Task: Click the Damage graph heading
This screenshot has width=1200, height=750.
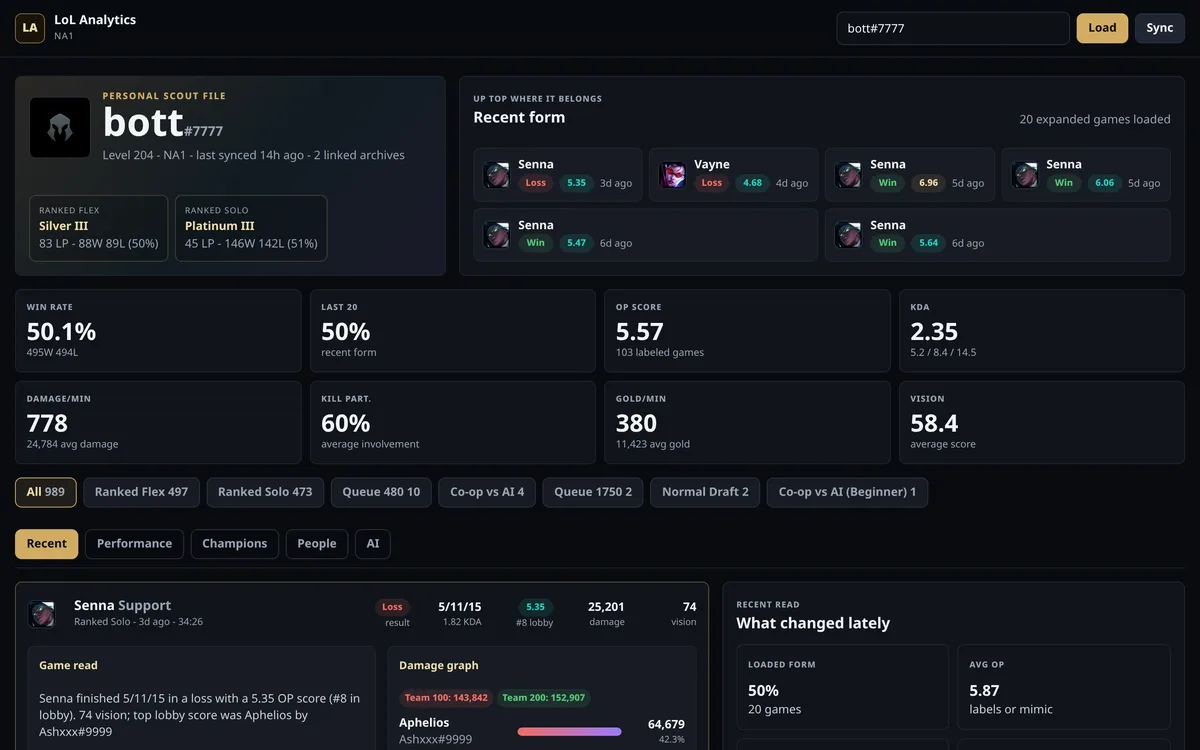Action: tap(438, 666)
